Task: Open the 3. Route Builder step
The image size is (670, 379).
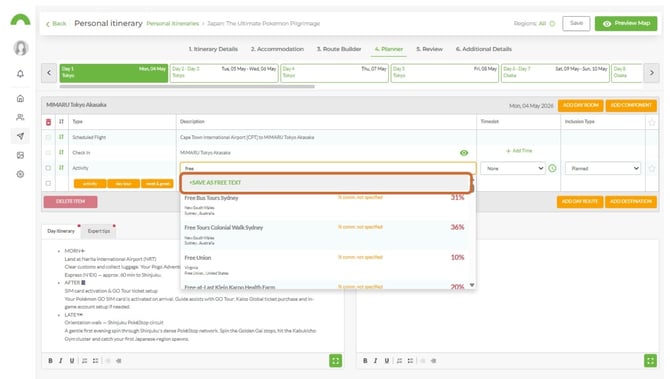Action: (339, 49)
